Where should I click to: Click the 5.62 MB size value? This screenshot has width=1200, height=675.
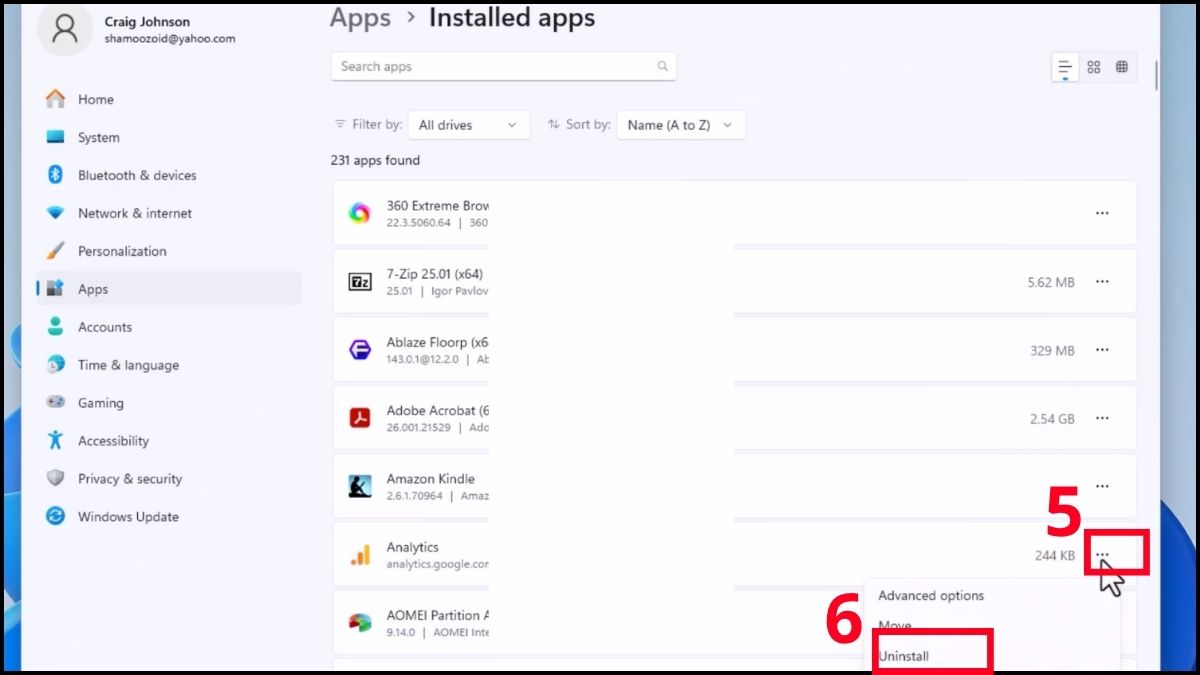point(1051,283)
